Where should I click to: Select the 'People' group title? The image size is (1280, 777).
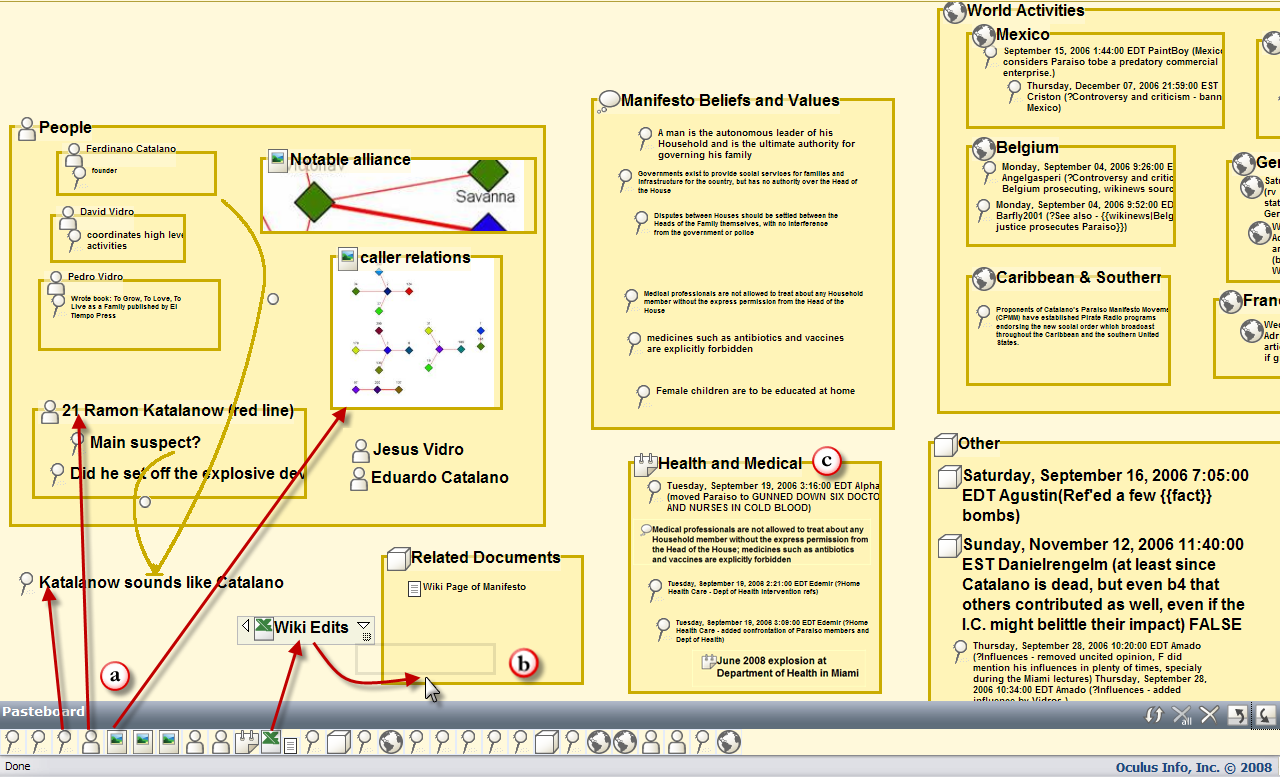point(65,128)
